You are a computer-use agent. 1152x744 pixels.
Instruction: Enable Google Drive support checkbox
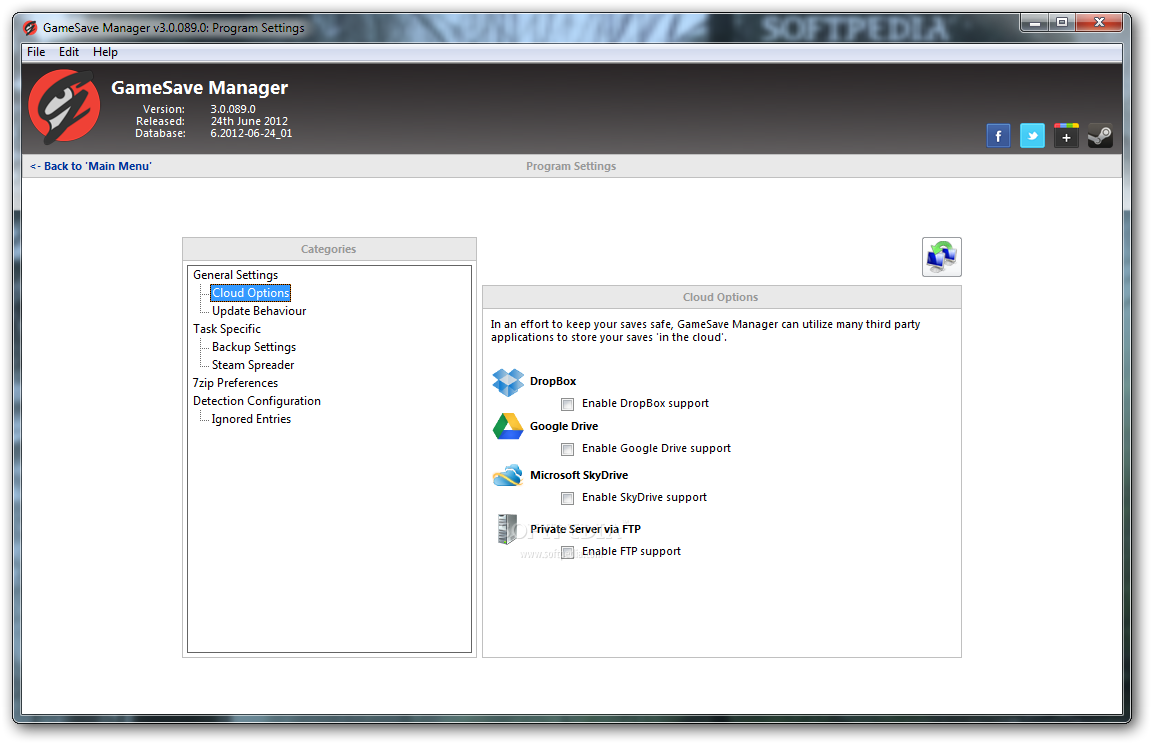pos(567,449)
